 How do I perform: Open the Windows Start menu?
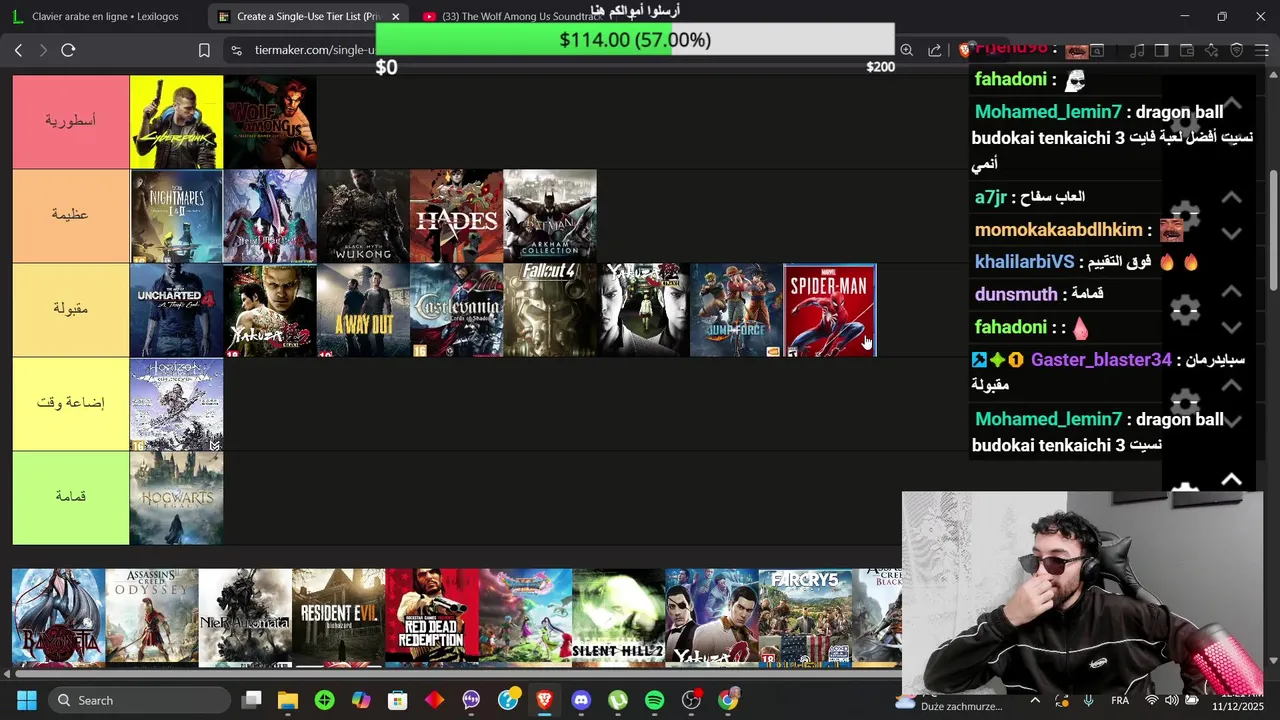(26, 700)
